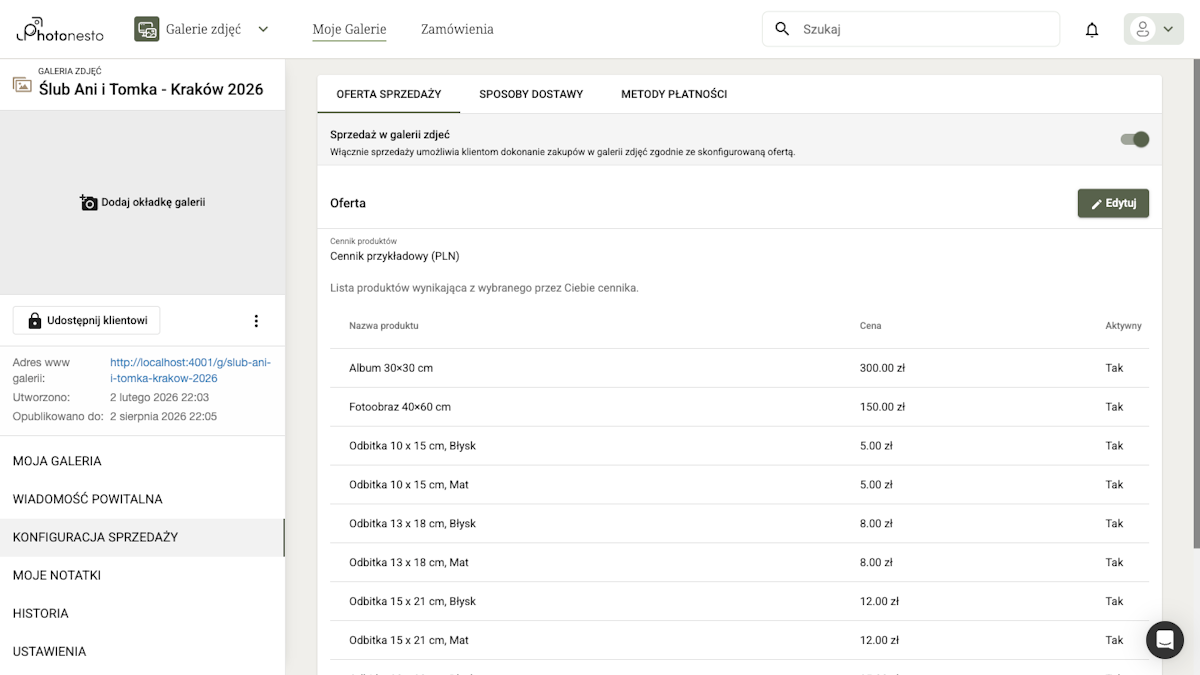Open the chat support widget
The width and height of the screenshot is (1200, 675).
click(1164, 640)
